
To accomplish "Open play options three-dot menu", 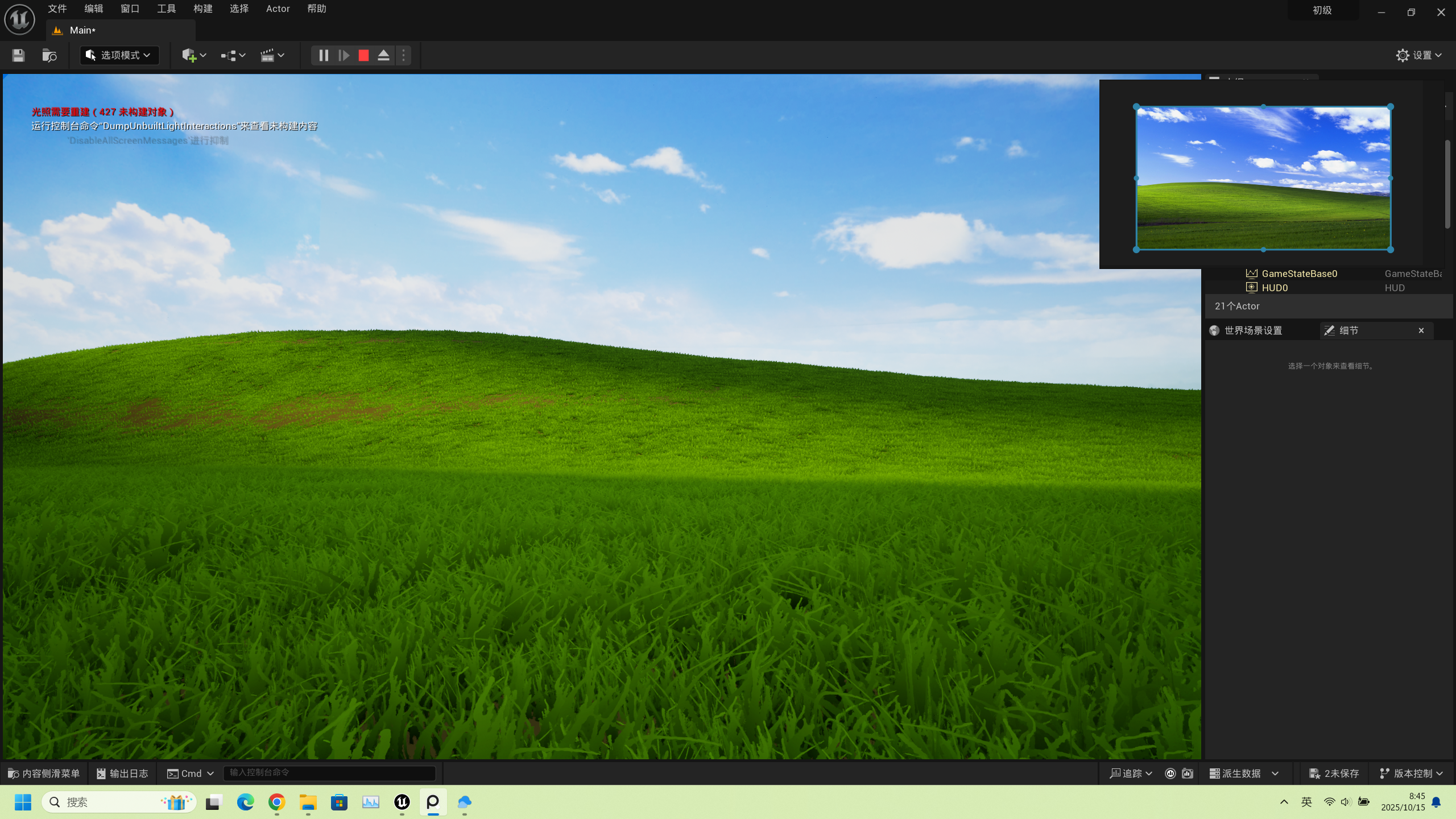I will tap(403, 55).
